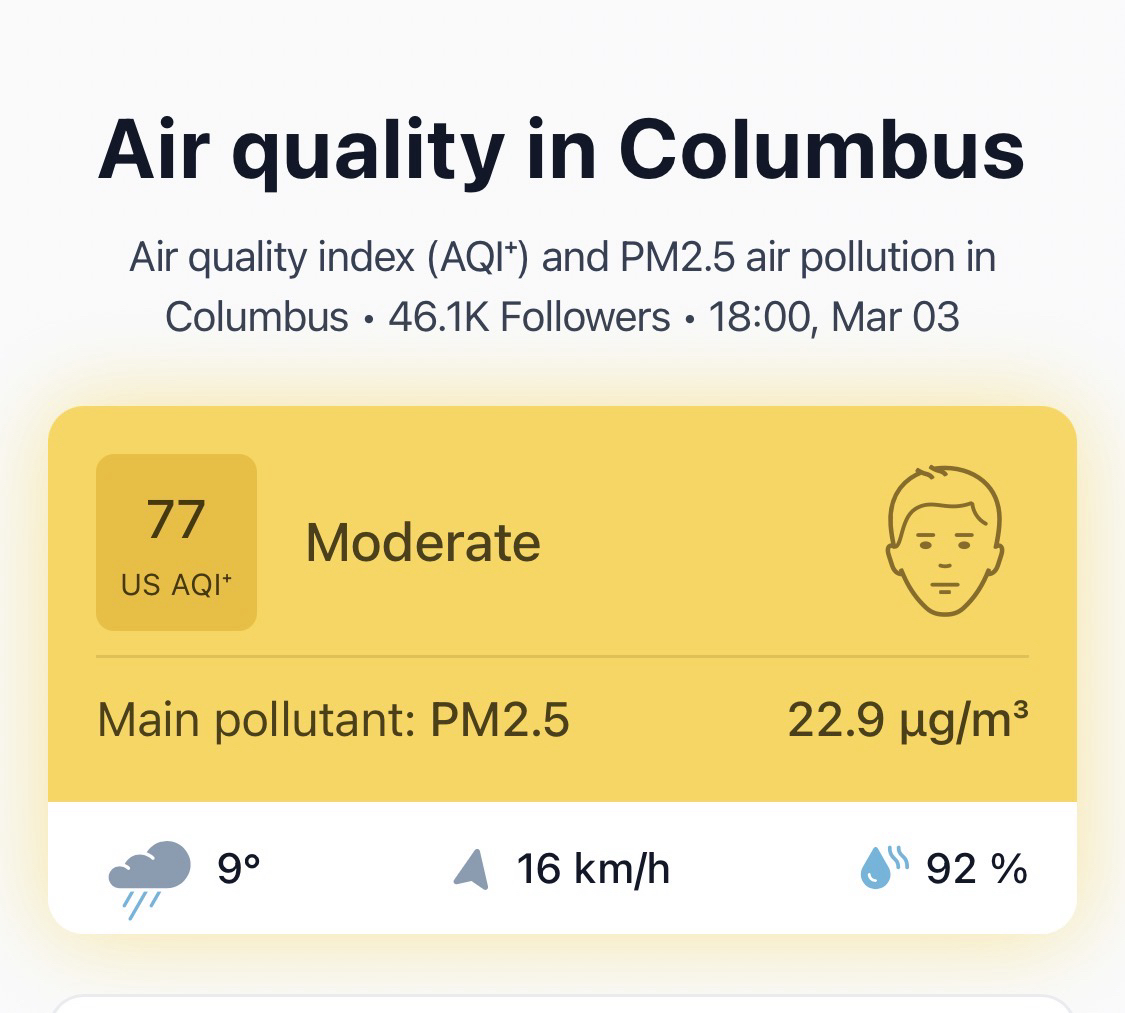1125x1013 pixels.
Task: Tap the neutral face icon
Action: (944, 541)
